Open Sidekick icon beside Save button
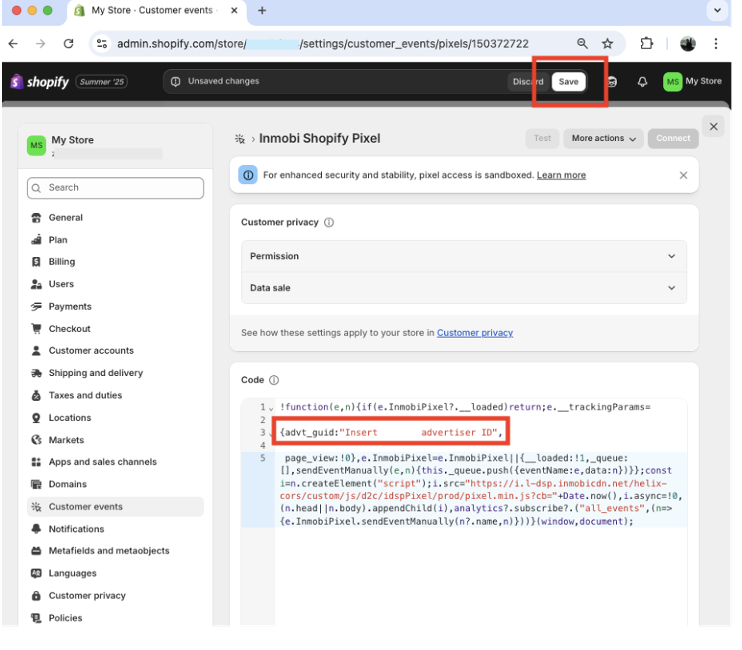The image size is (742, 650). 612,82
